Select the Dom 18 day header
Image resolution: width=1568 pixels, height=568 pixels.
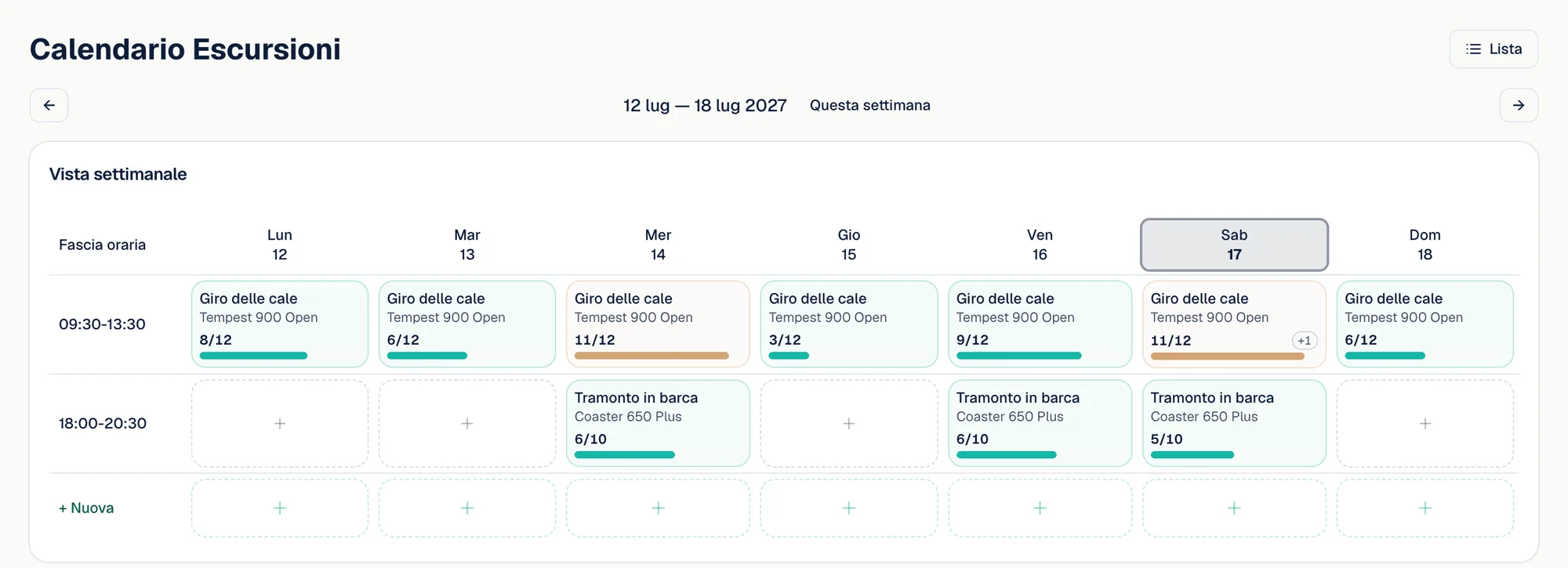pos(1425,244)
